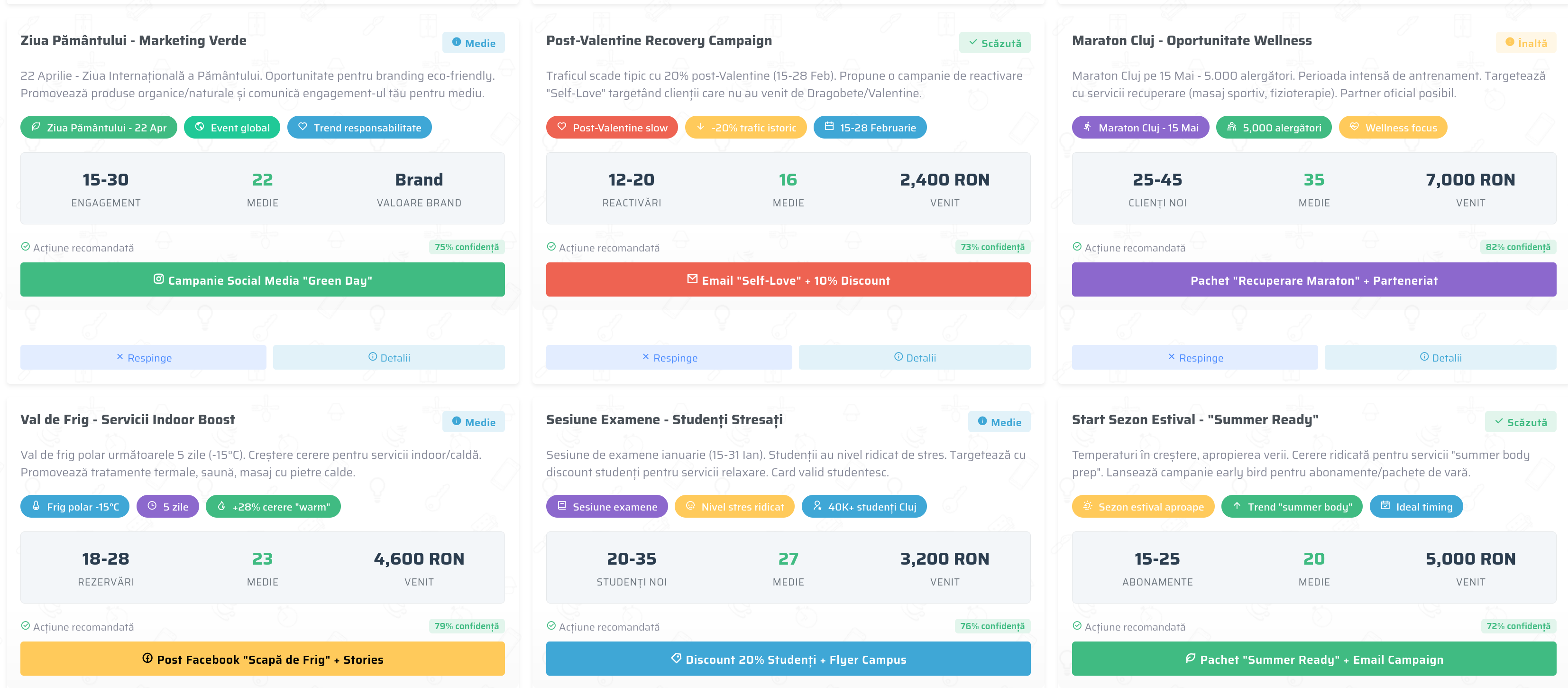
Task: Open Detalii for Maraton Cluj opportunity
Action: tap(1440, 358)
